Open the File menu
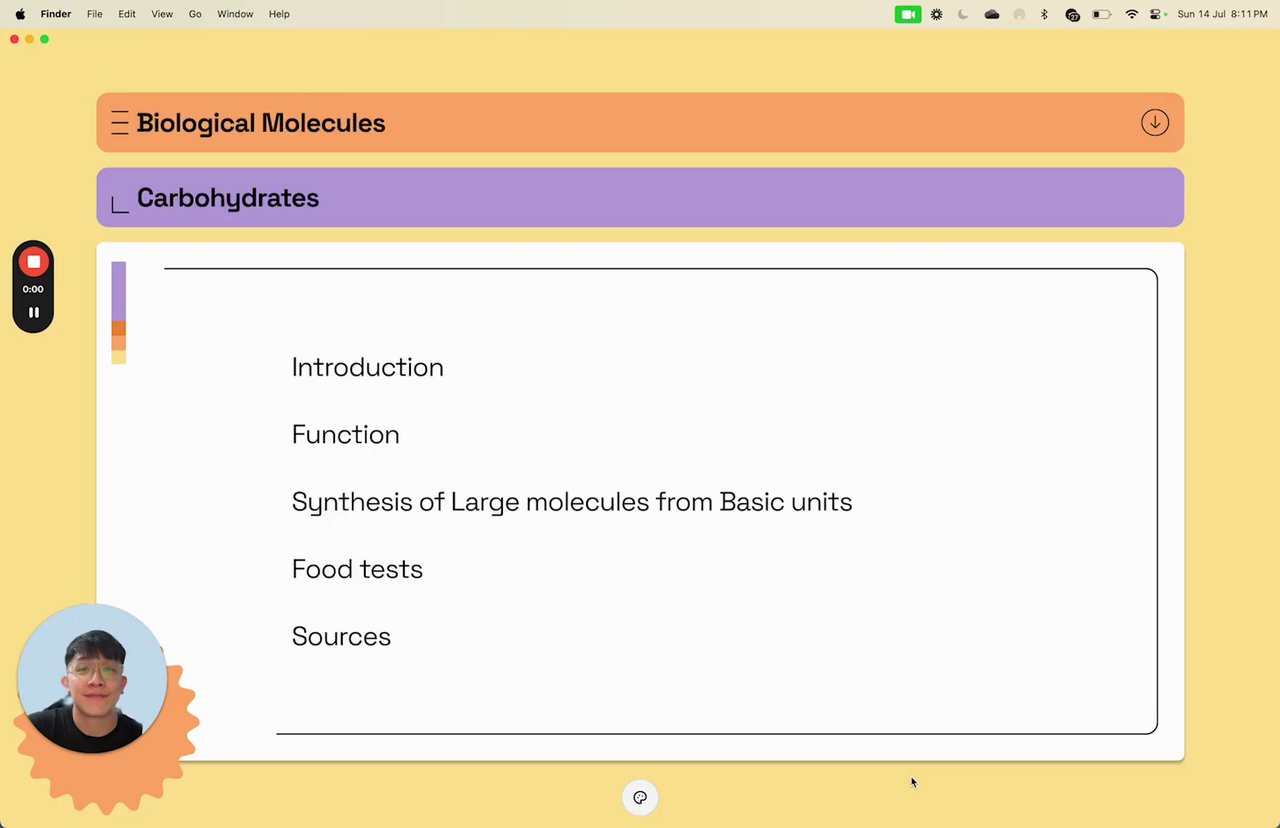The image size is (1280, 828). click(x=94, y=15)
